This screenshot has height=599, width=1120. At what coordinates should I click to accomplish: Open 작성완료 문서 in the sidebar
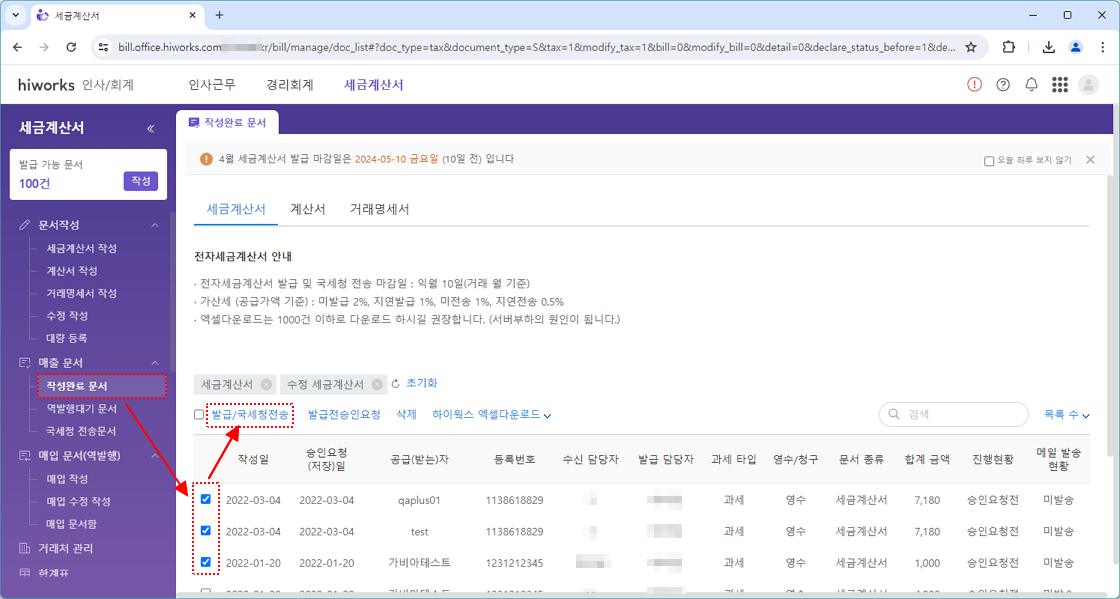click(x=77, y=386)
